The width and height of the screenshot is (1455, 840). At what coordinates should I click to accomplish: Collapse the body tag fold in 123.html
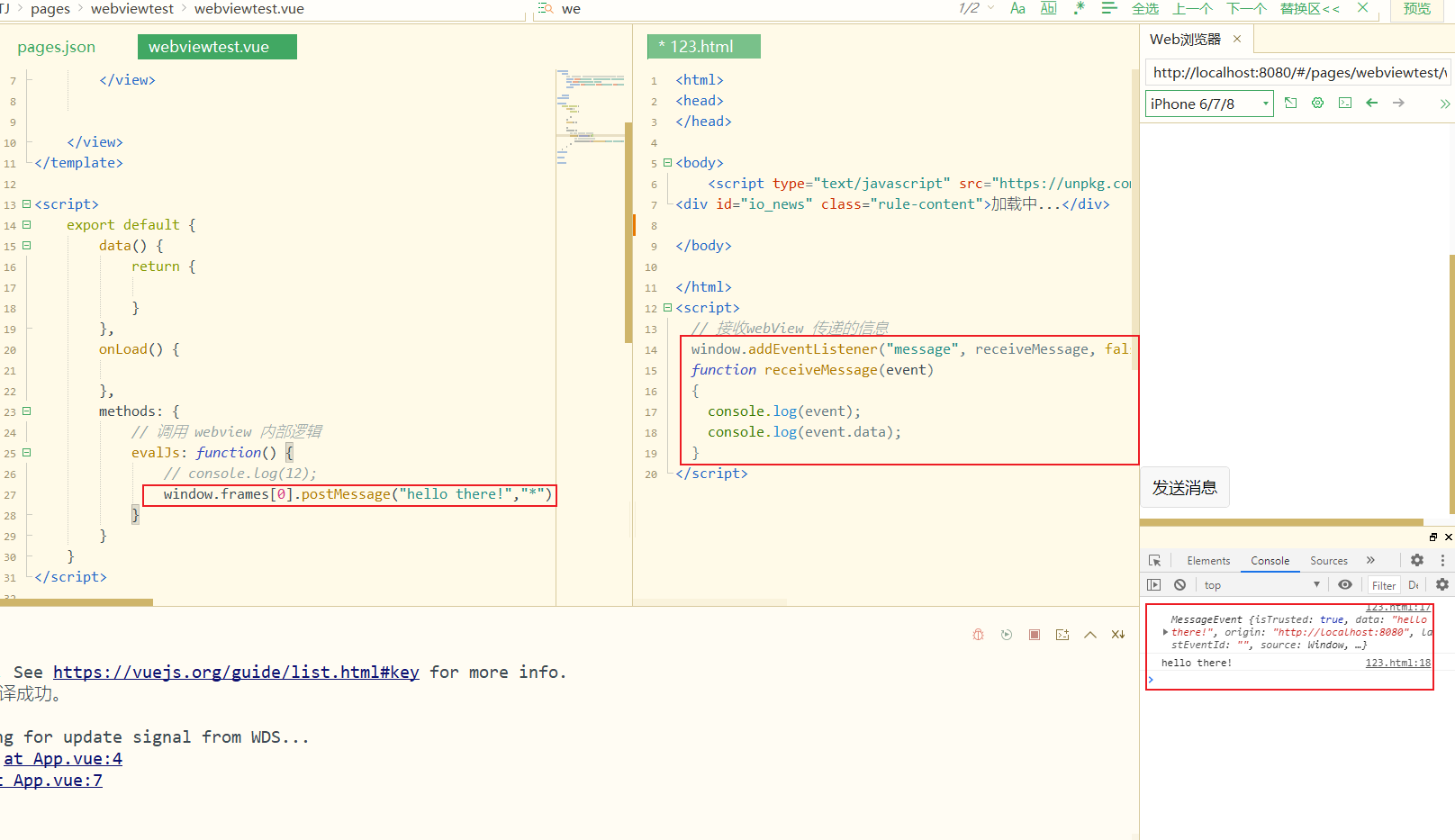coord(667,163)
